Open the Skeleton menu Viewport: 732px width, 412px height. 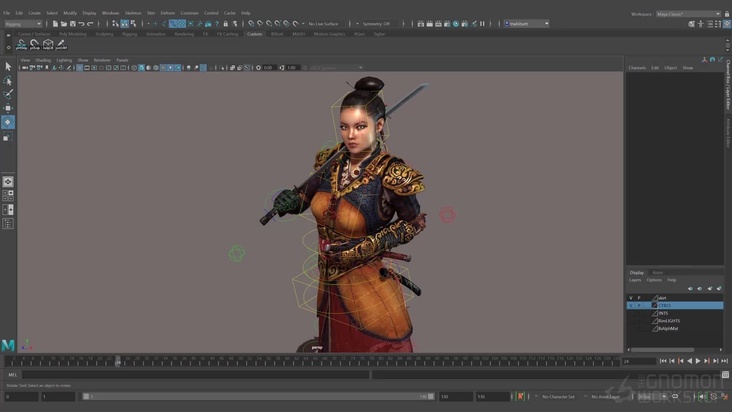tap(133, 13)
